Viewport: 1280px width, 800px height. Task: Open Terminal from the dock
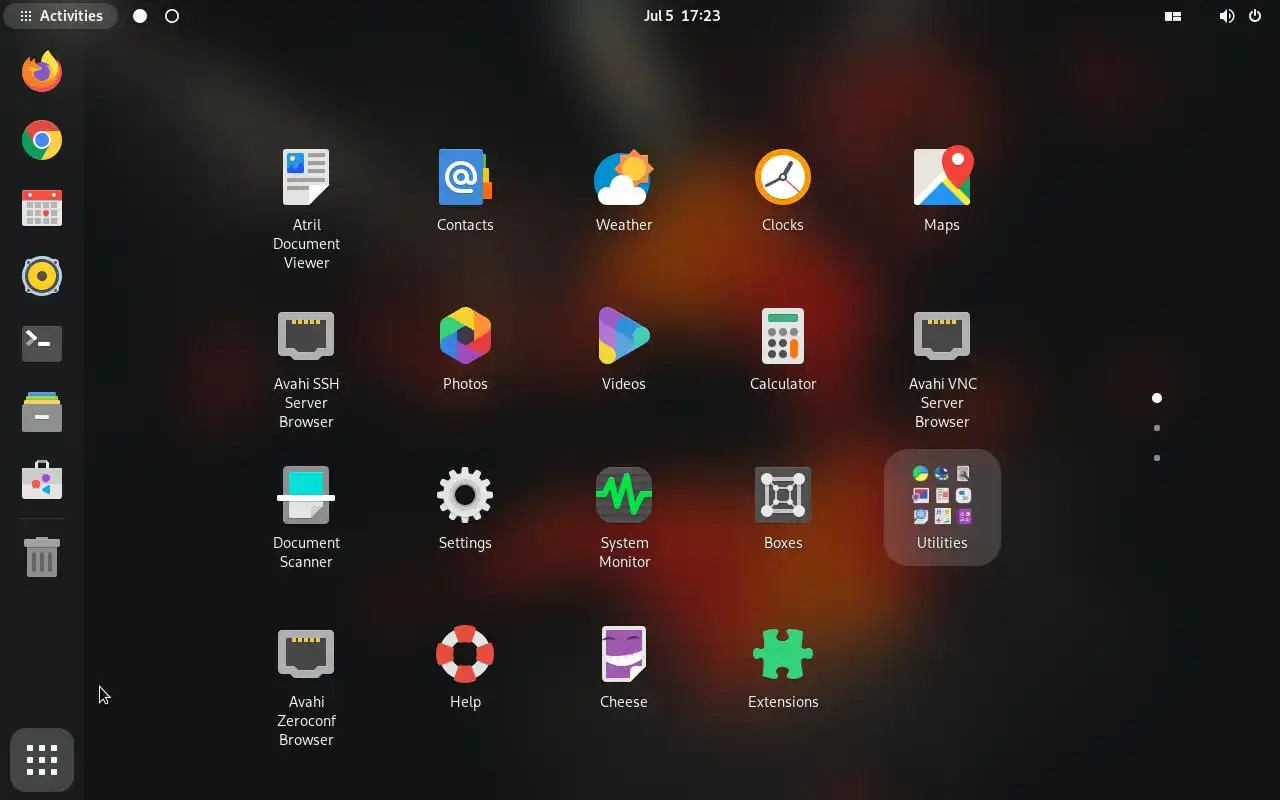click(42, 343)
